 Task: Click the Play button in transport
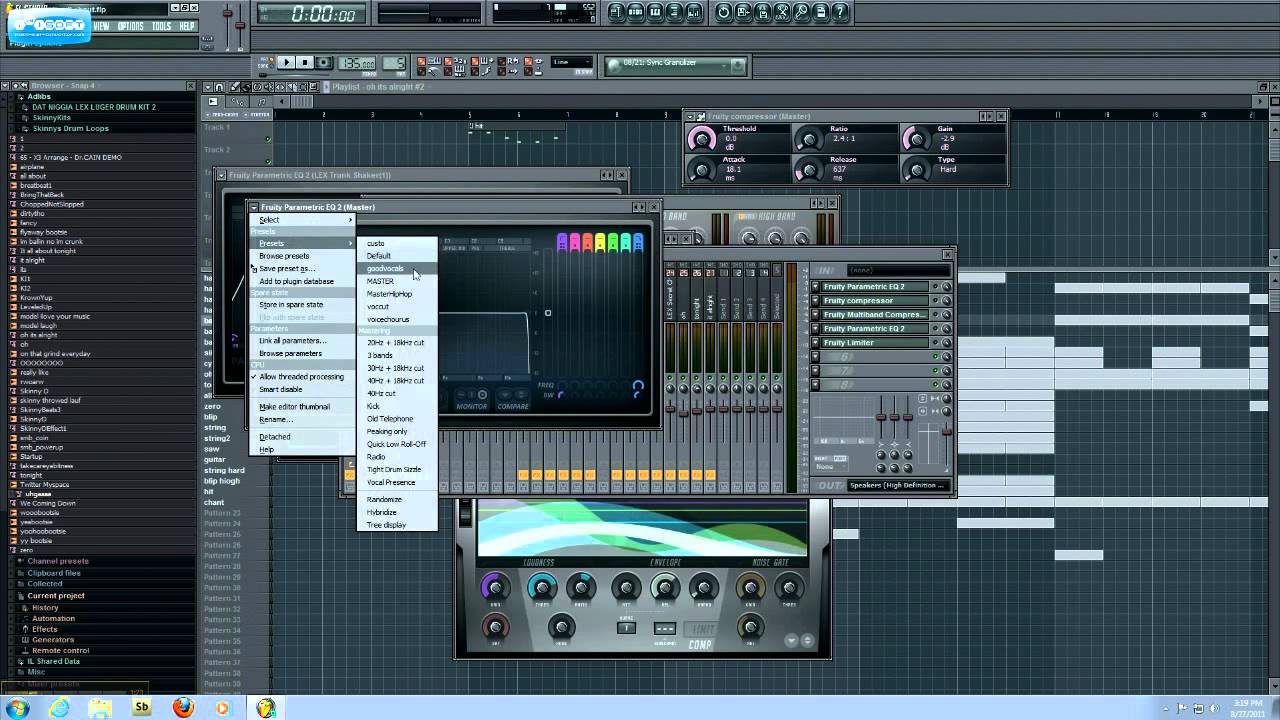(287, 62)
